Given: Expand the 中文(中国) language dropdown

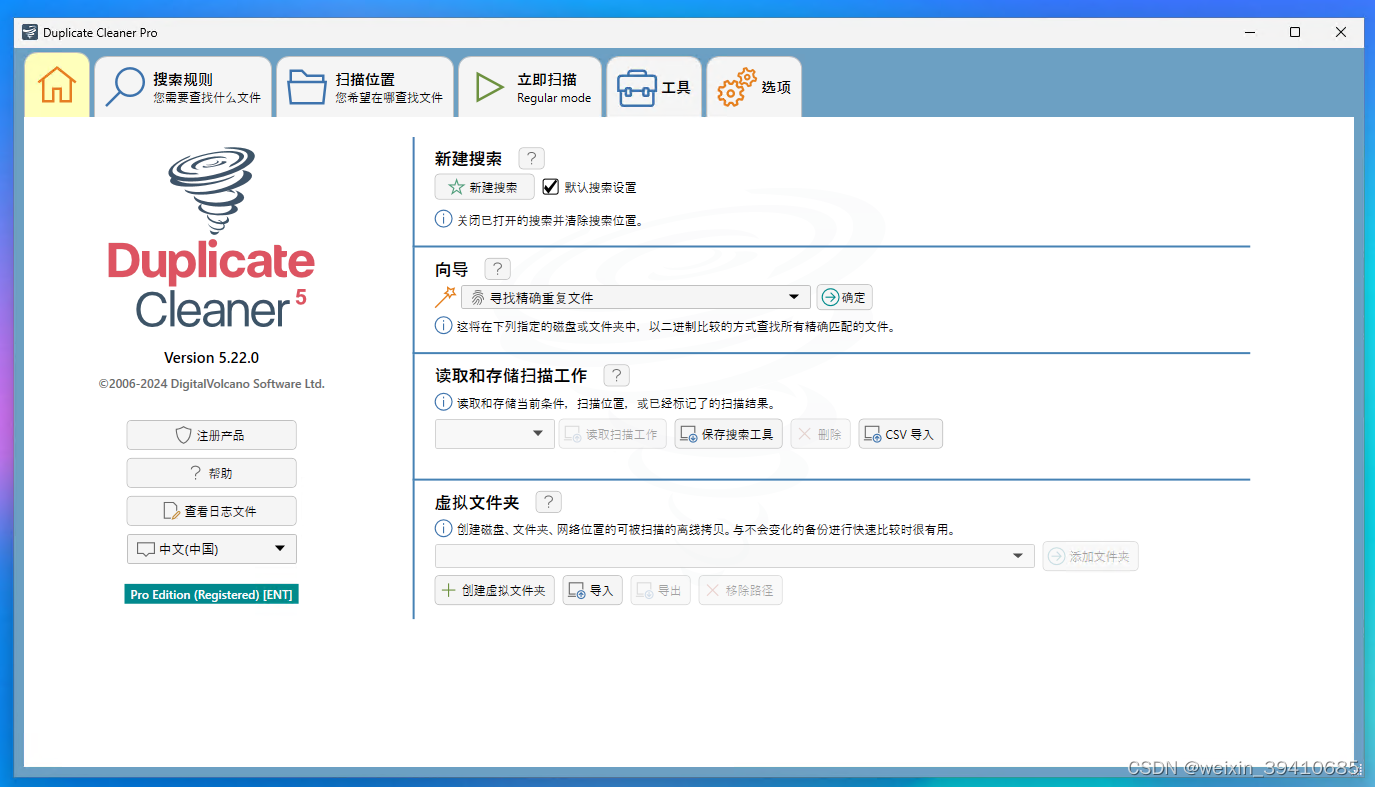Looking at the screenshot, I should [211, 549].
